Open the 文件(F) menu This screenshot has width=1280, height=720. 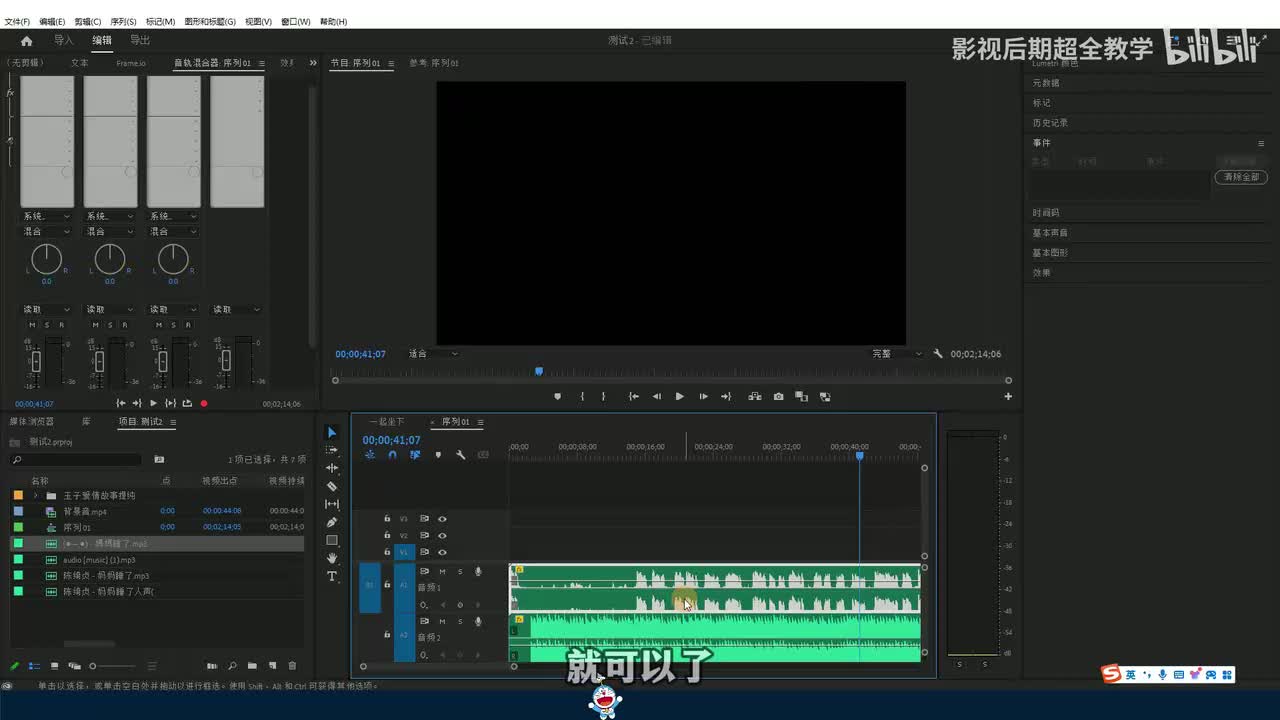click(x=17, y=21)
